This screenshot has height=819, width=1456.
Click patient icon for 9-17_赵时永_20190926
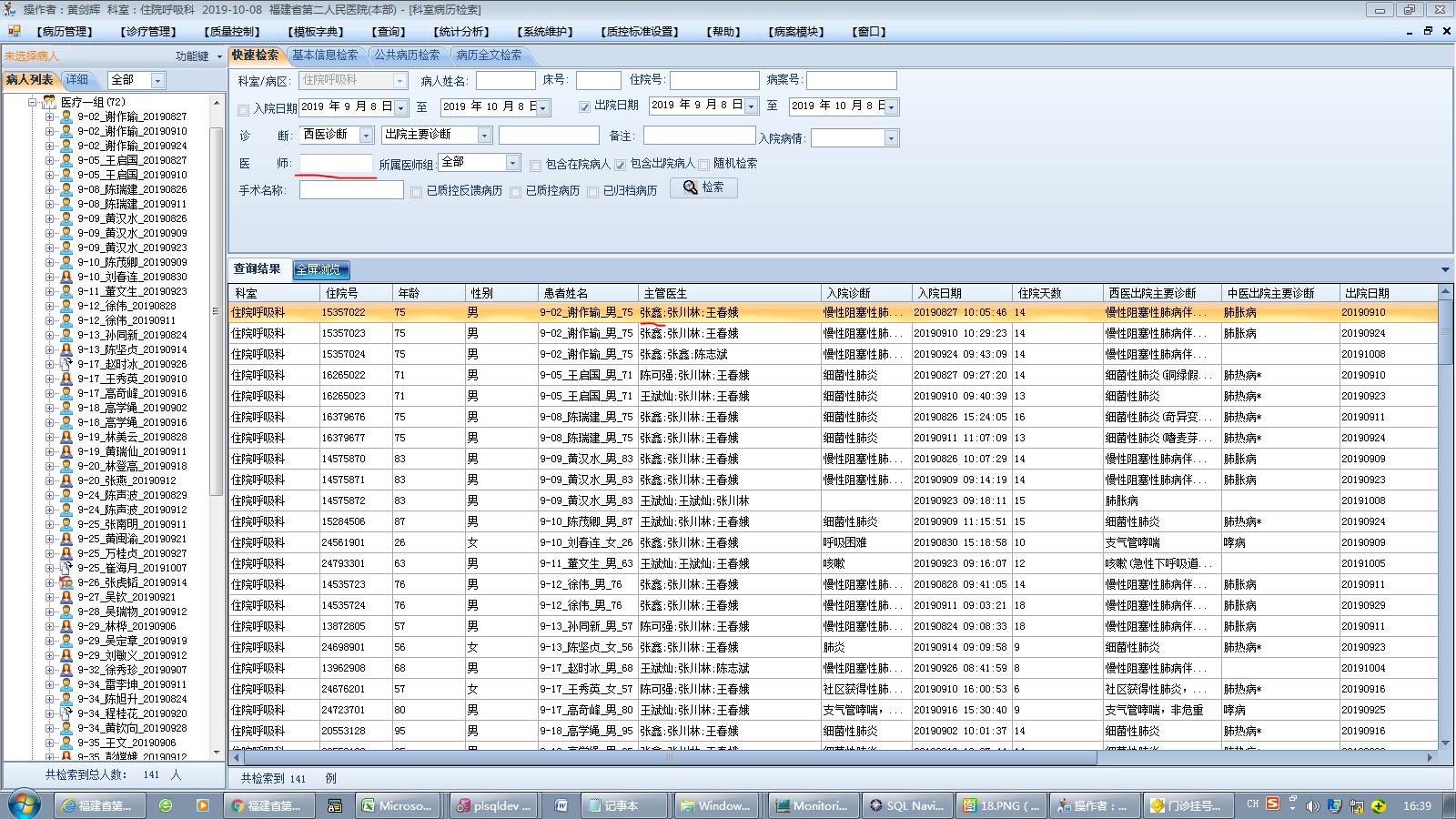[x=66, y=364]
